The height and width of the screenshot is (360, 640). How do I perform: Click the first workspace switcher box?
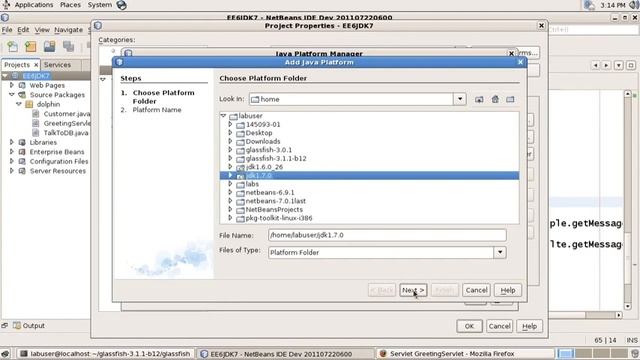pos(565,353)
